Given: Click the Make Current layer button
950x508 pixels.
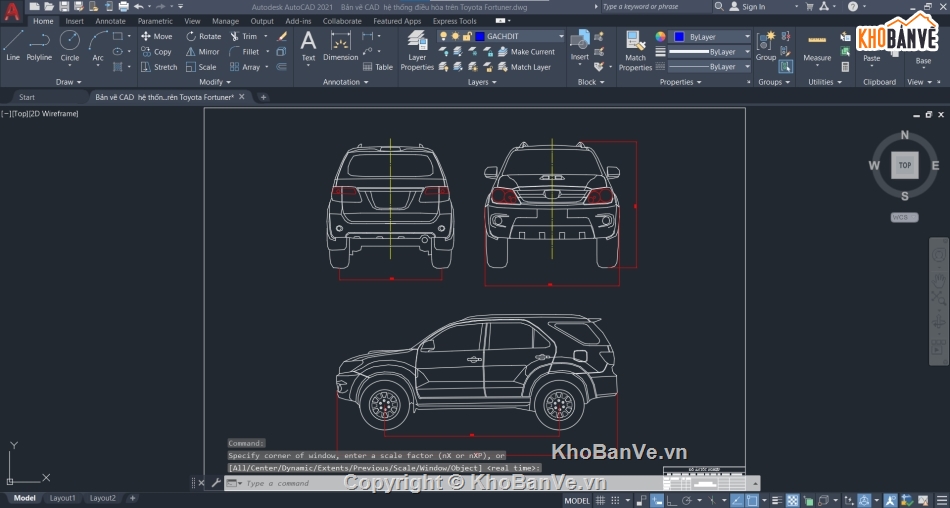Looking at the screenshot, I should coord(526,52).
